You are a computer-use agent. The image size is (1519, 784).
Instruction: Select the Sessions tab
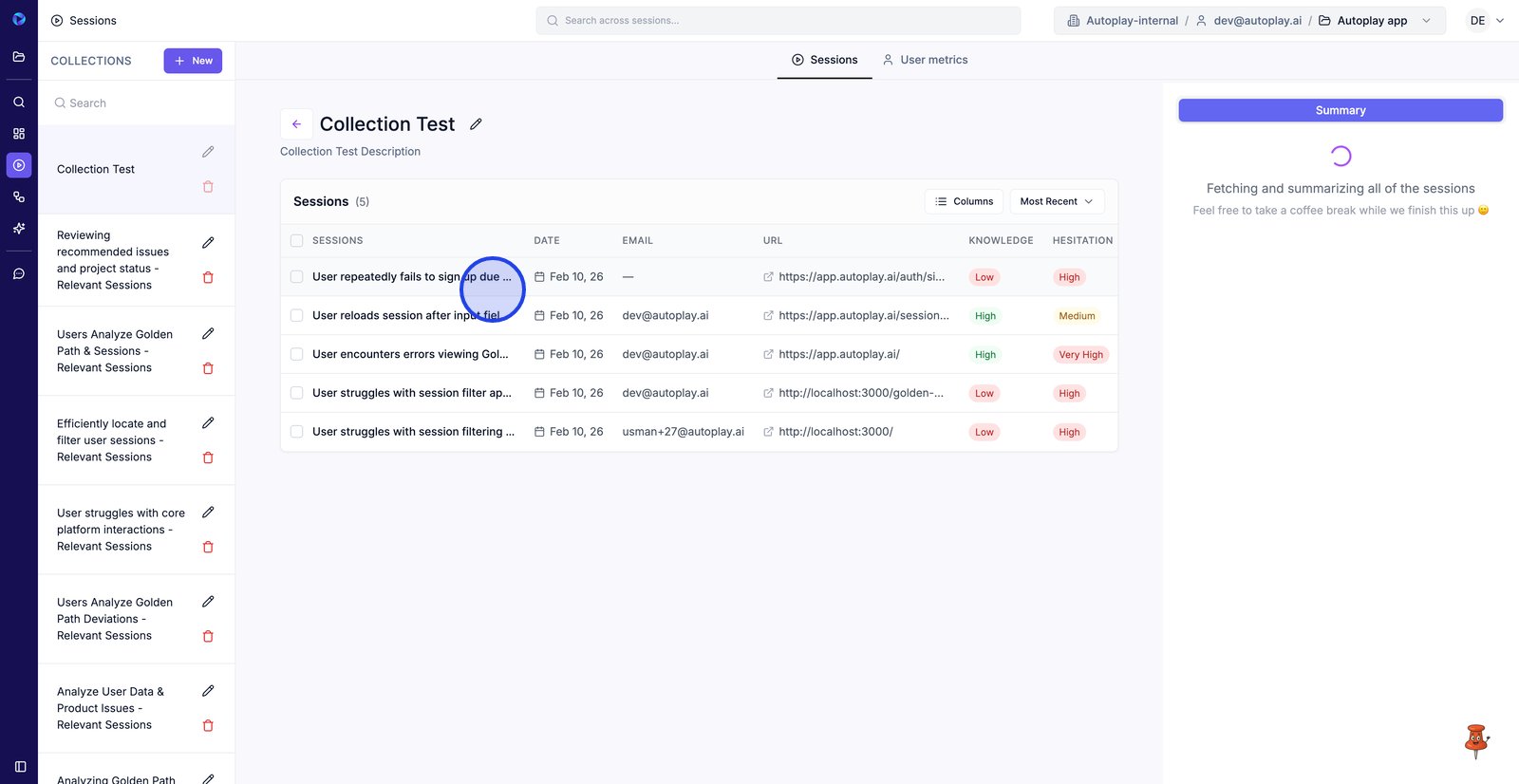824,60
